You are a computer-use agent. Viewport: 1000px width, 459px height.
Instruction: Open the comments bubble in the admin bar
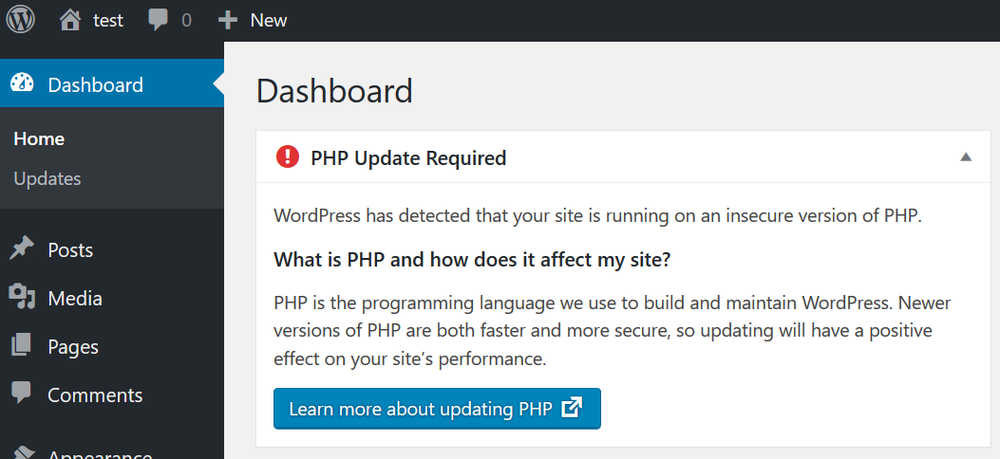(x=158, y=20)
